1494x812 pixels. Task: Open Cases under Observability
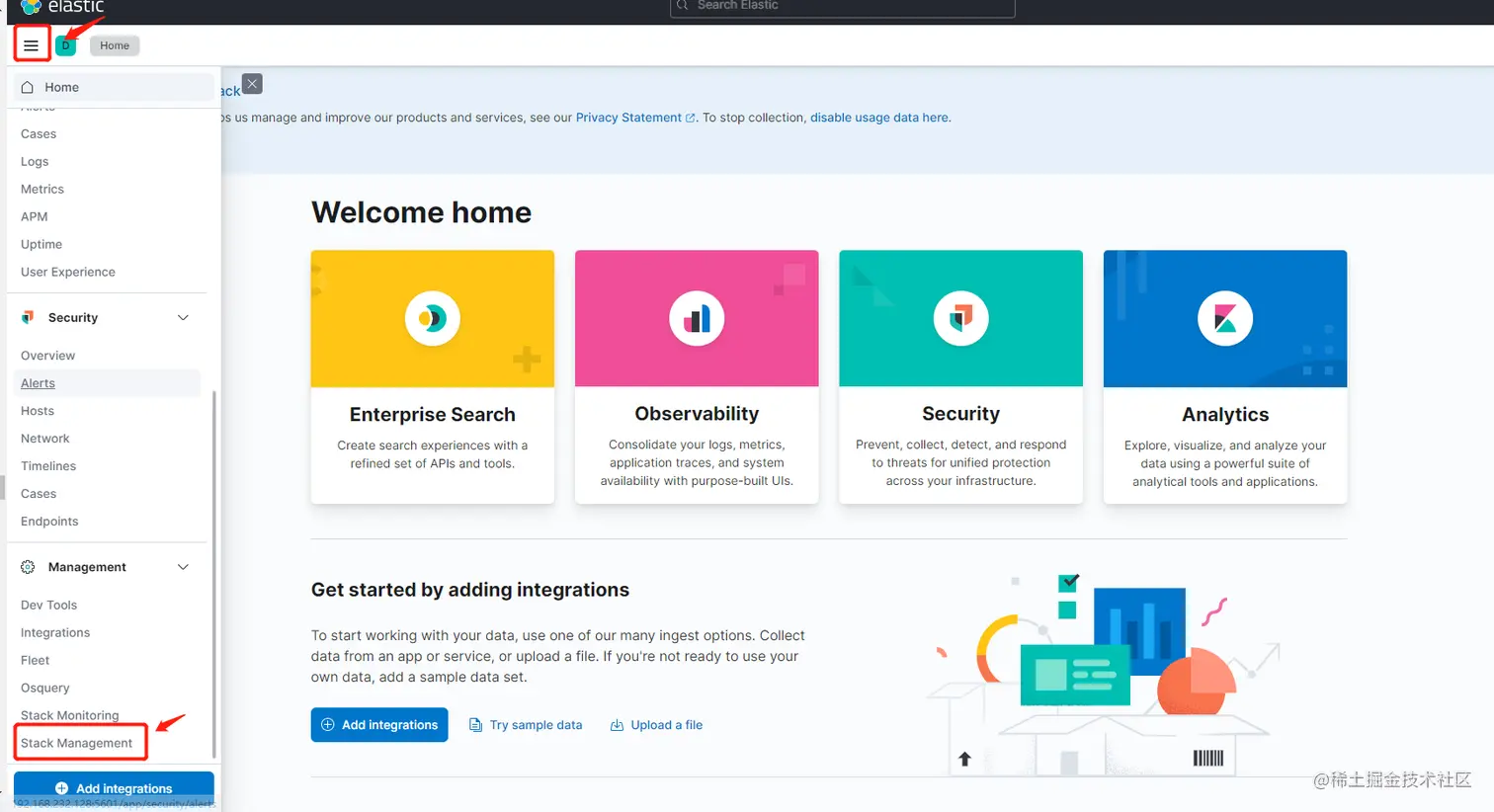[39, 133]
